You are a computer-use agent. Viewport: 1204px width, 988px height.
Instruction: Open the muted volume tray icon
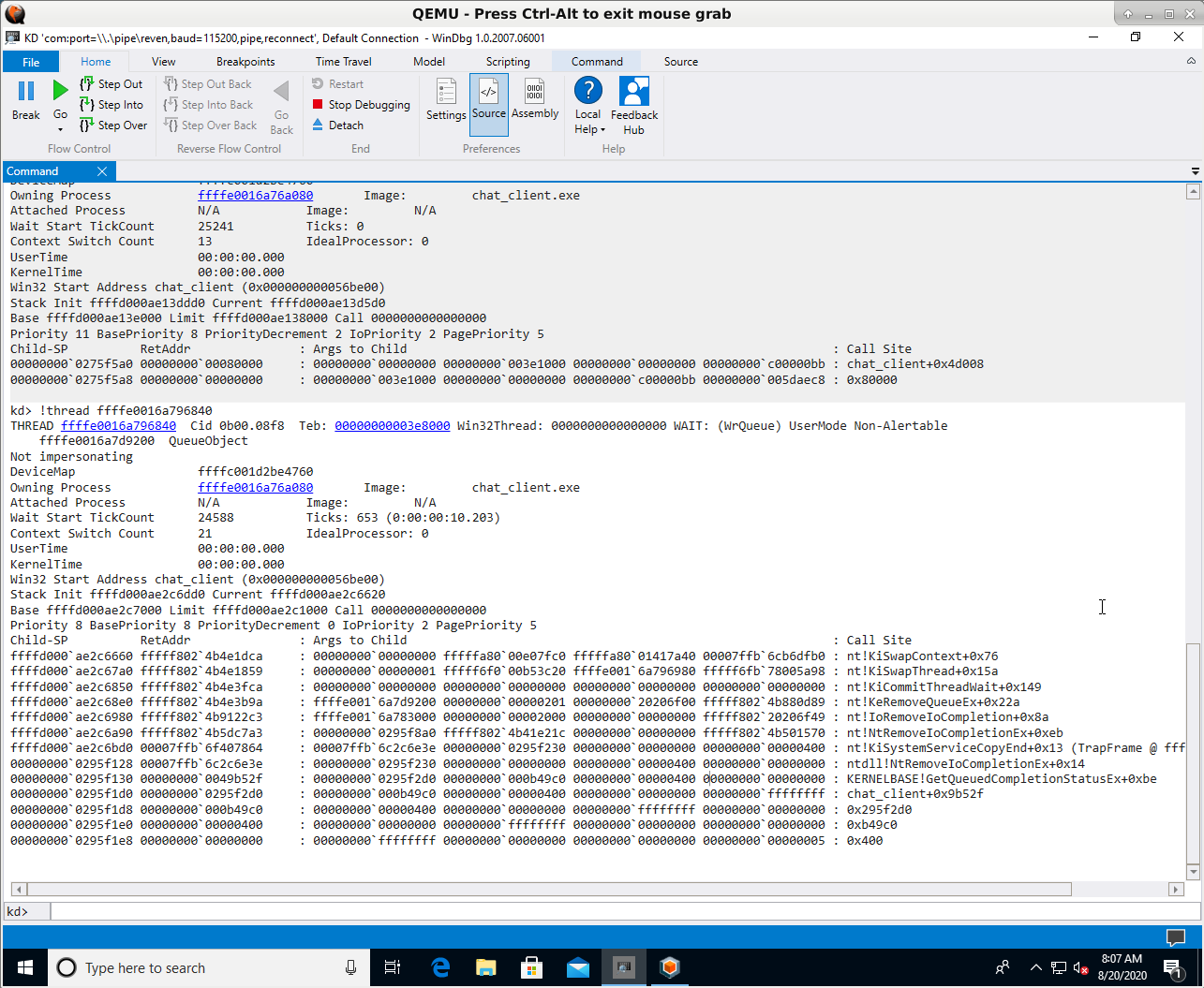1080,967
